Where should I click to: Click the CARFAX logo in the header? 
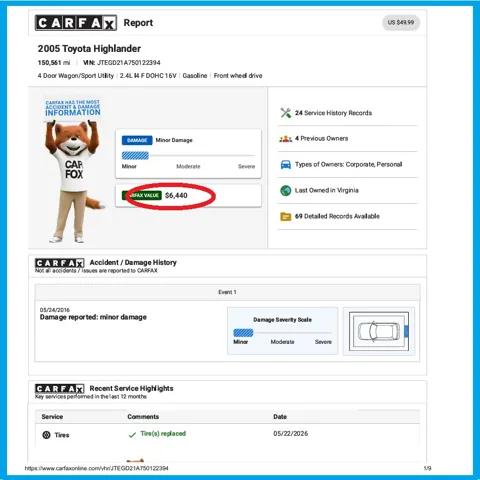click(76, 23)
